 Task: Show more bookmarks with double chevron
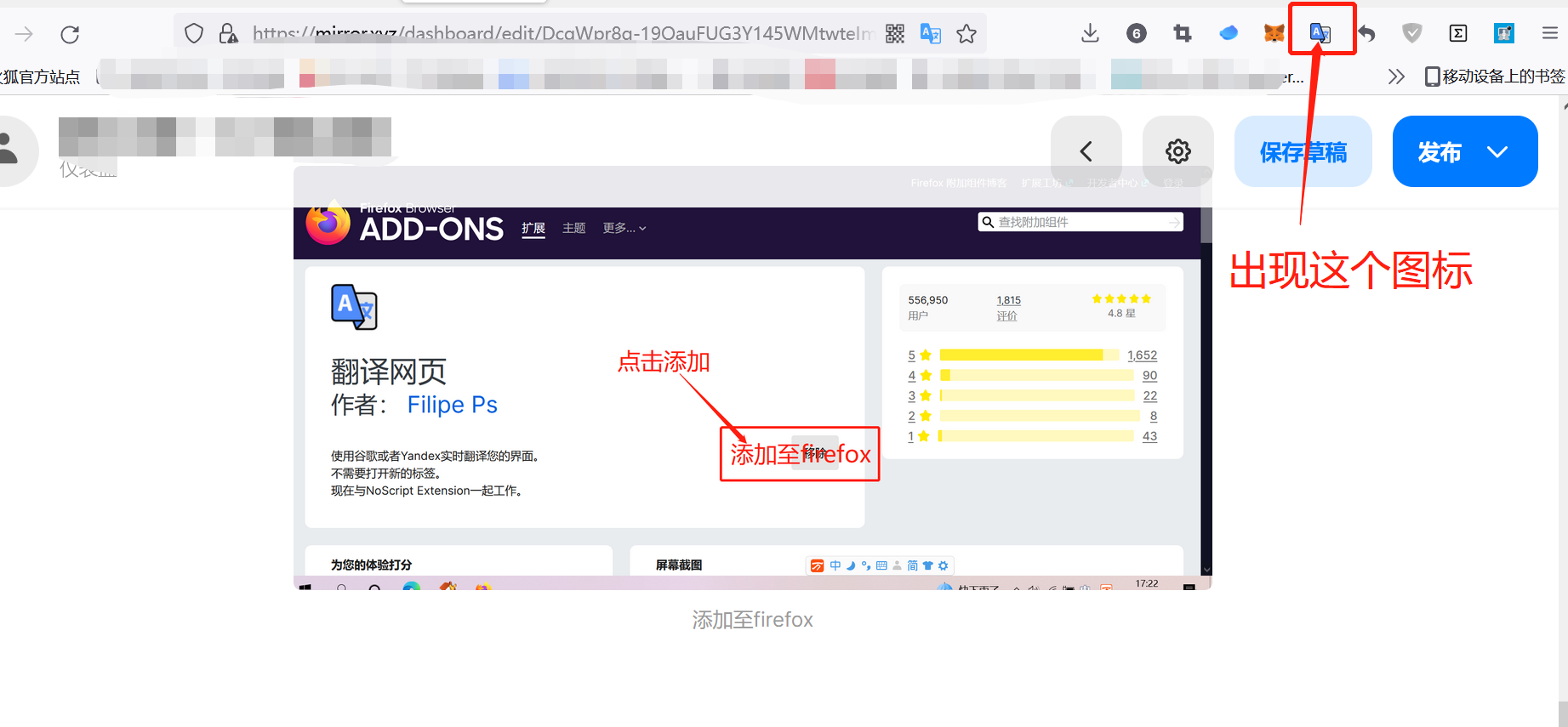[1396, 77]
